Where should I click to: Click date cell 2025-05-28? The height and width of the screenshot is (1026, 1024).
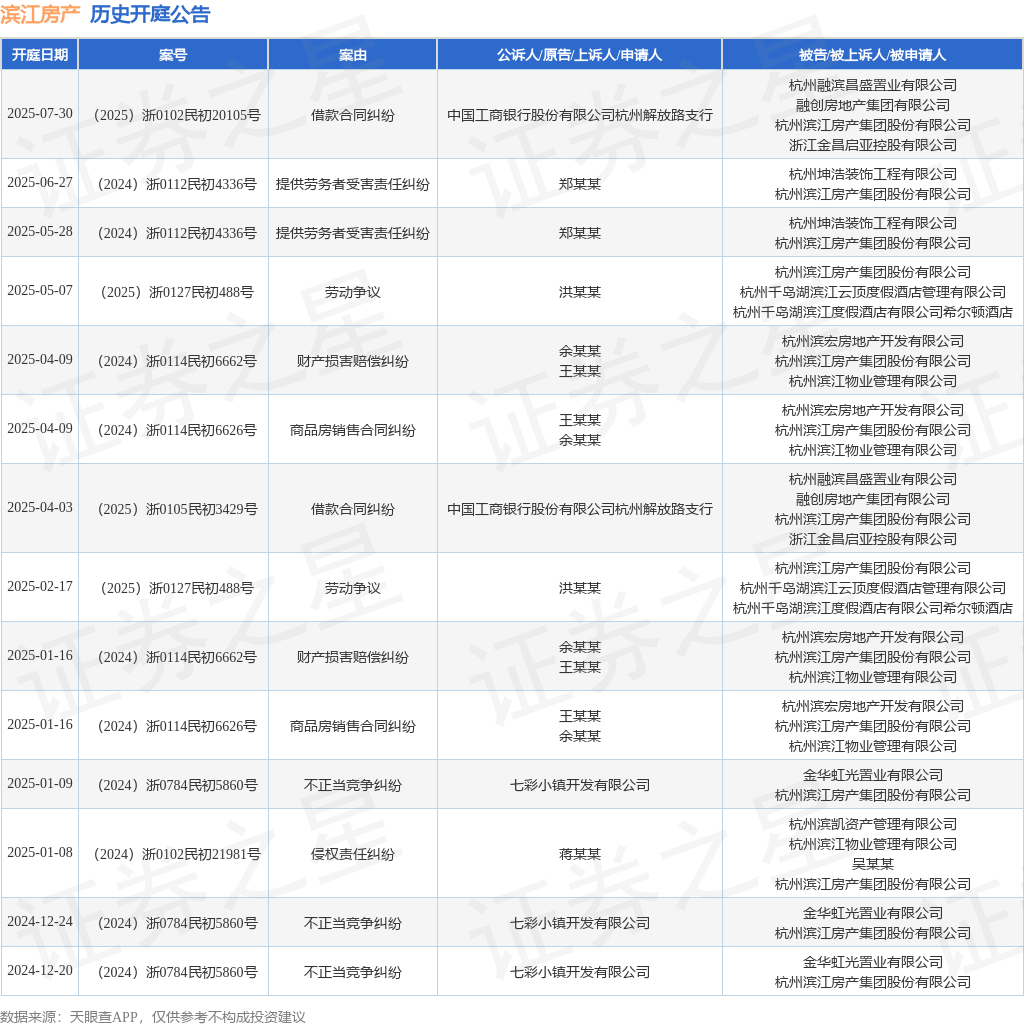pyautogui.click(x=40, y=232)
